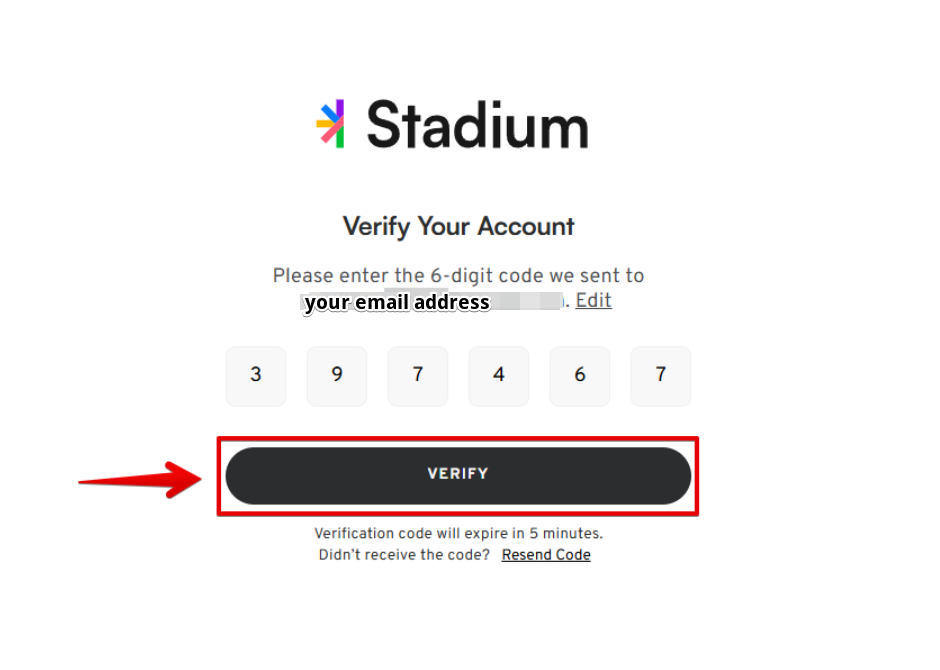The image size is (940, 670).
Task: Focus the fourth code box containing 4
Action: pos(499,376)
